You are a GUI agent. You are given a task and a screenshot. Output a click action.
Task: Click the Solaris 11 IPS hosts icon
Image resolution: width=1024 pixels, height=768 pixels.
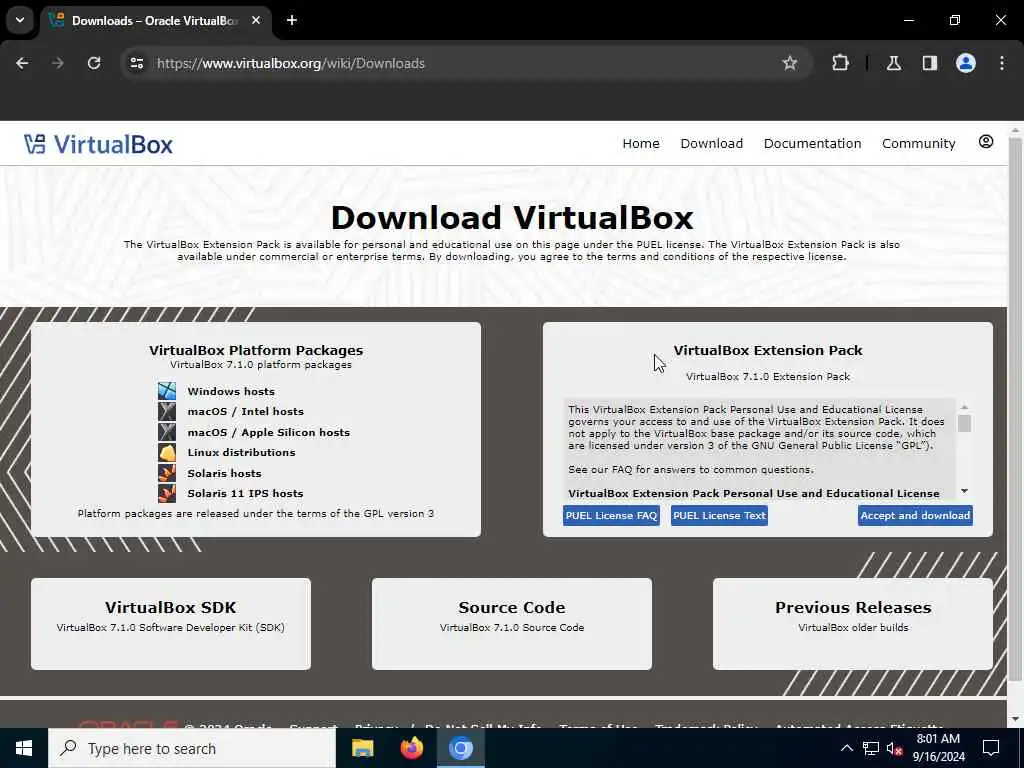tap(167, 493)
